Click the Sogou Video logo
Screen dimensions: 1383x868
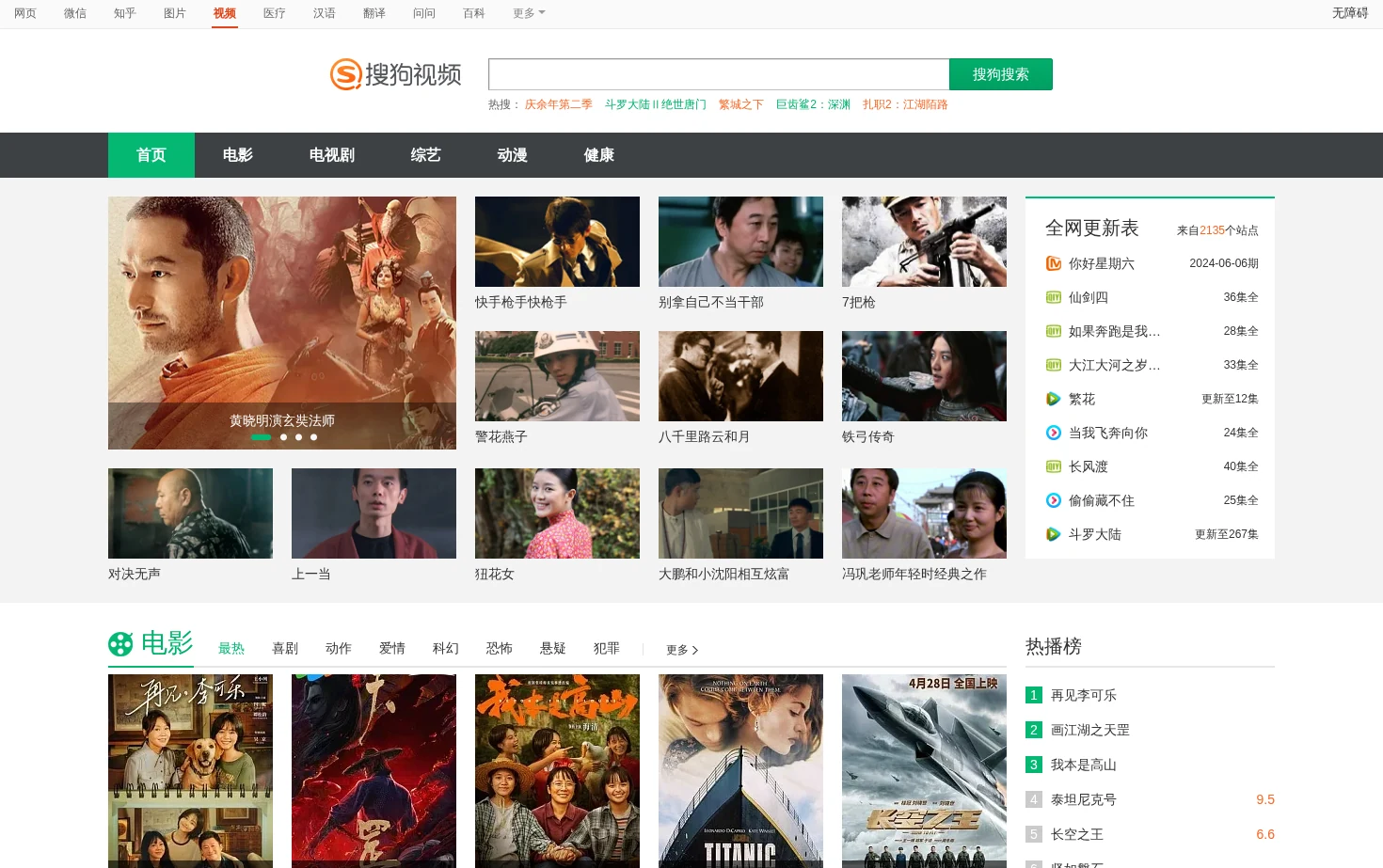(x=395, y=74)
